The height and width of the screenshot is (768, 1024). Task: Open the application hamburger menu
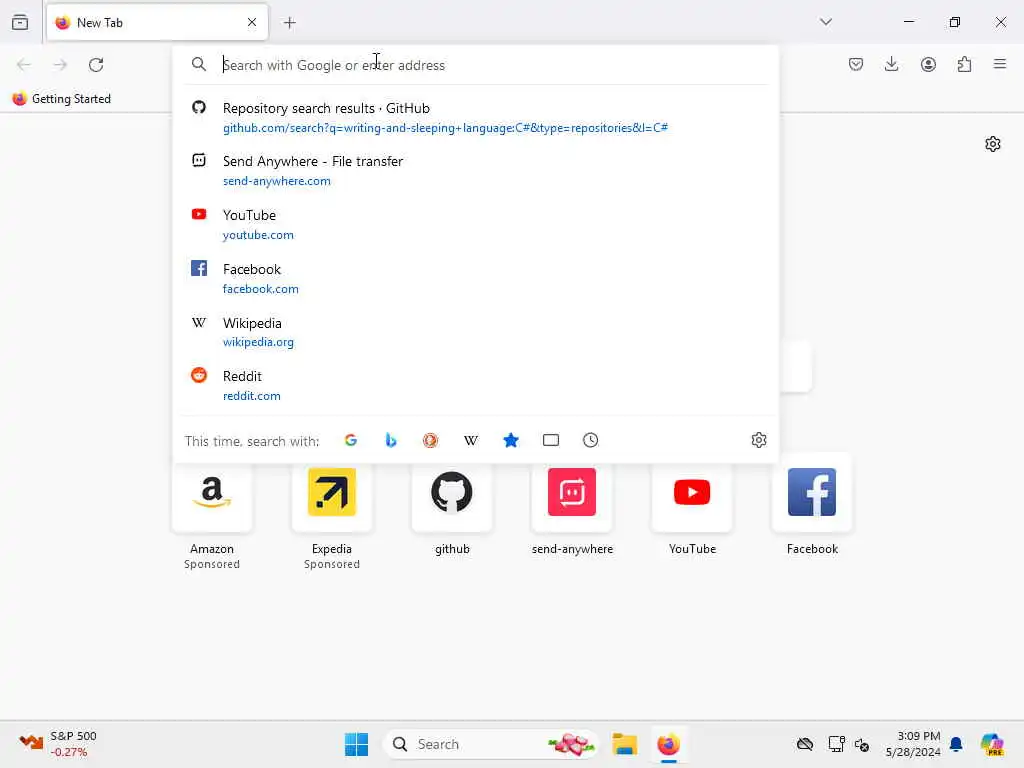coord(999,64)
